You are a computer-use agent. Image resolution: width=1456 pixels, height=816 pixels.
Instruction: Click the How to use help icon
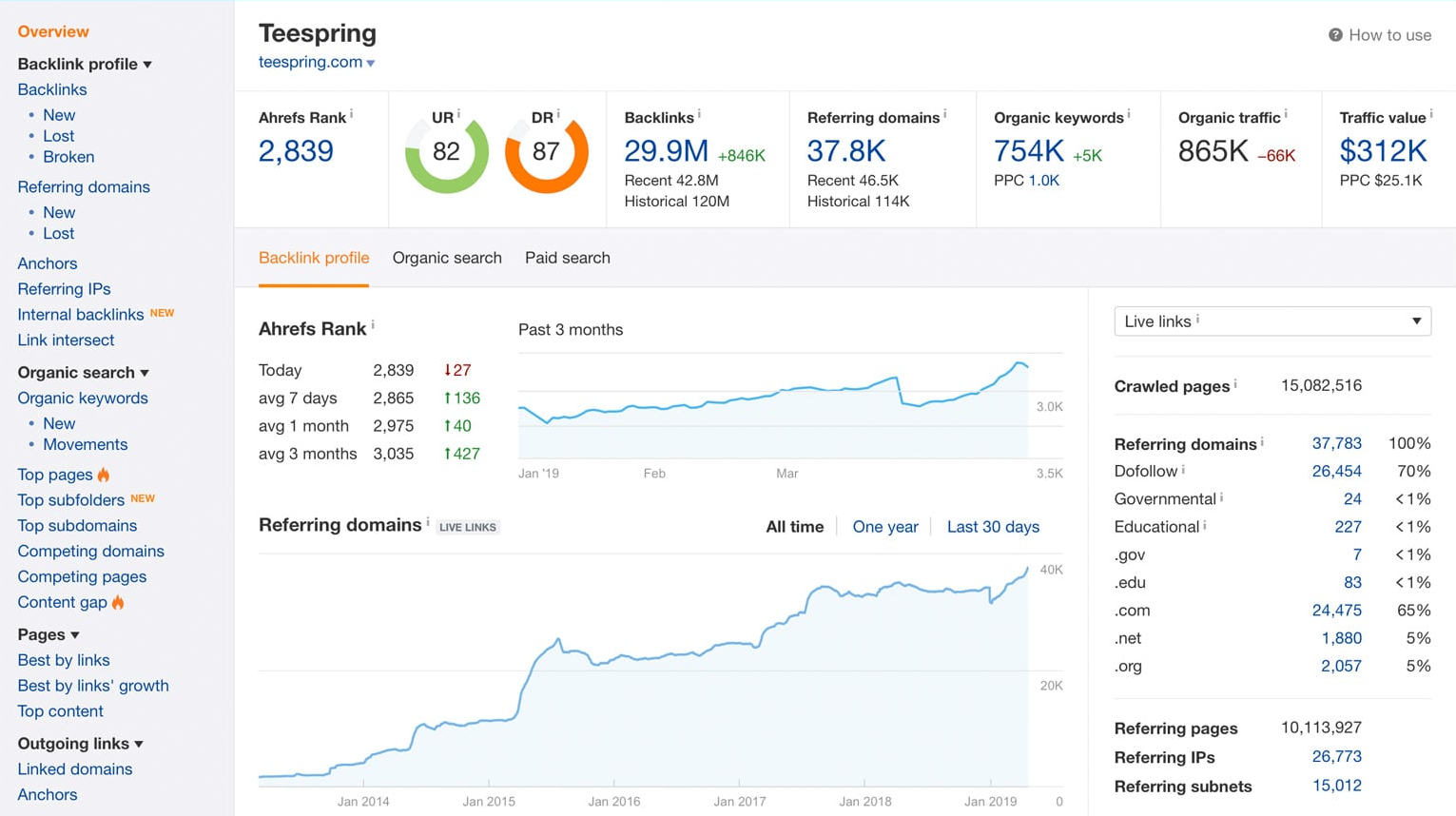tap(1335, 35)
